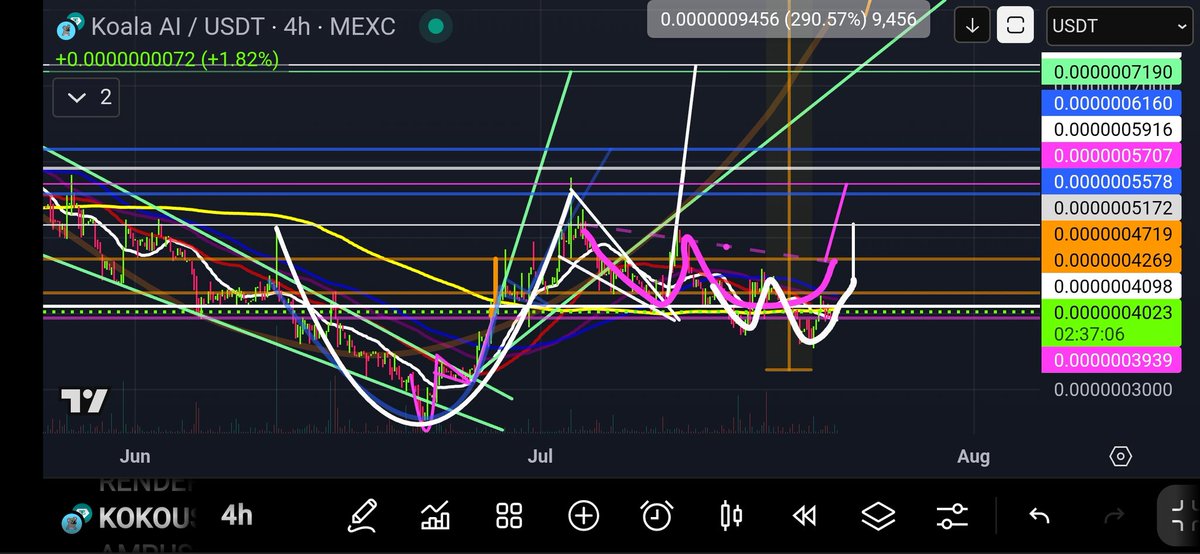
Task: Select the magenta 0.0000005707 price label
Action: click(1113, 156)
